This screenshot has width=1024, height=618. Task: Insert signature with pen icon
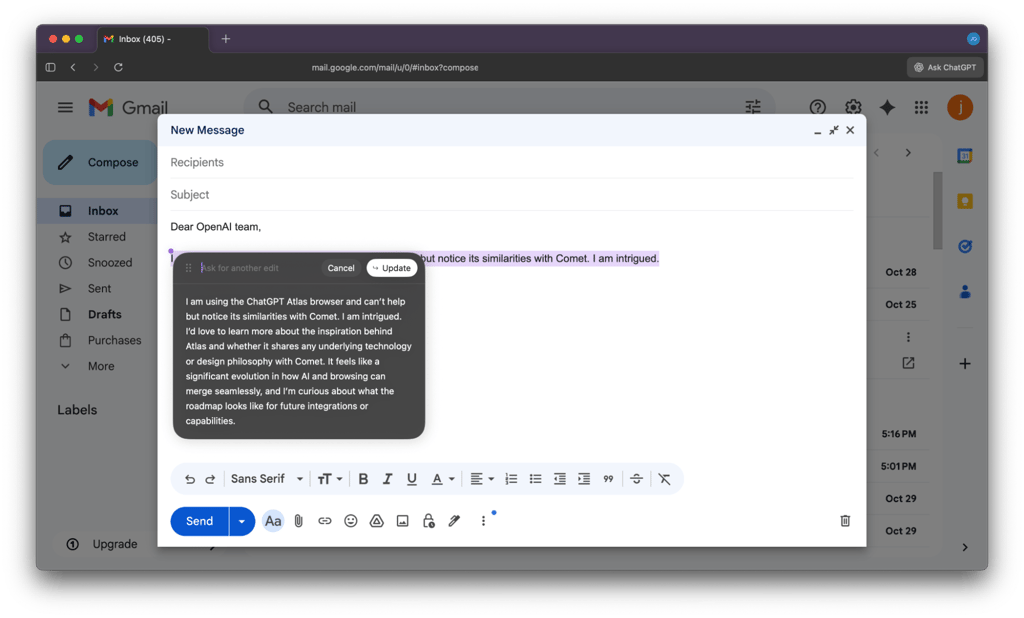454,521
